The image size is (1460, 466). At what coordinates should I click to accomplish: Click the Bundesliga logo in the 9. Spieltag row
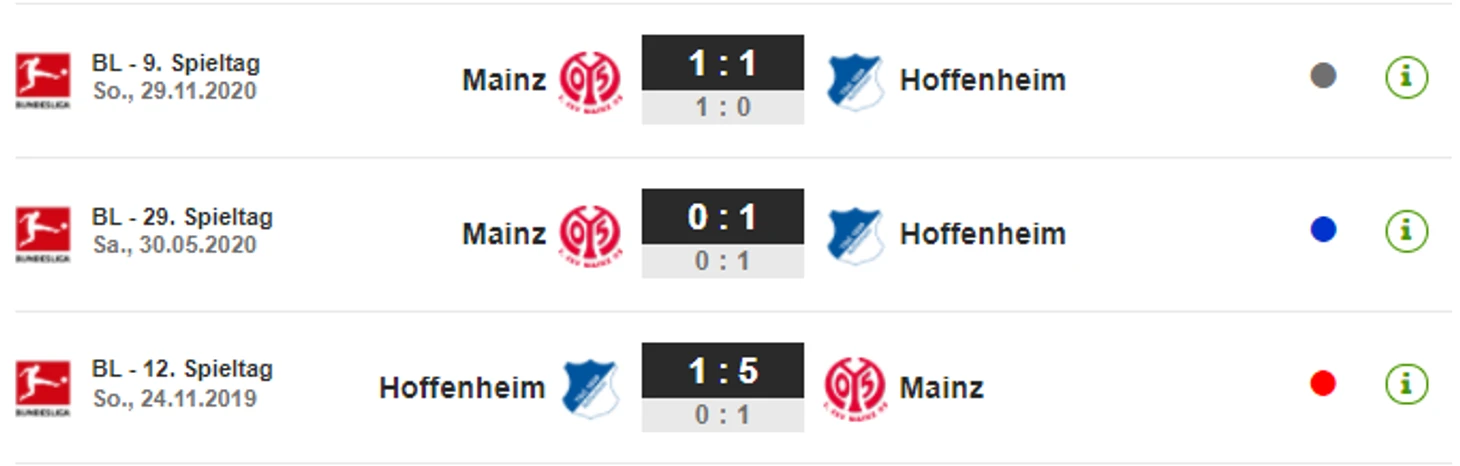point(43,80)
